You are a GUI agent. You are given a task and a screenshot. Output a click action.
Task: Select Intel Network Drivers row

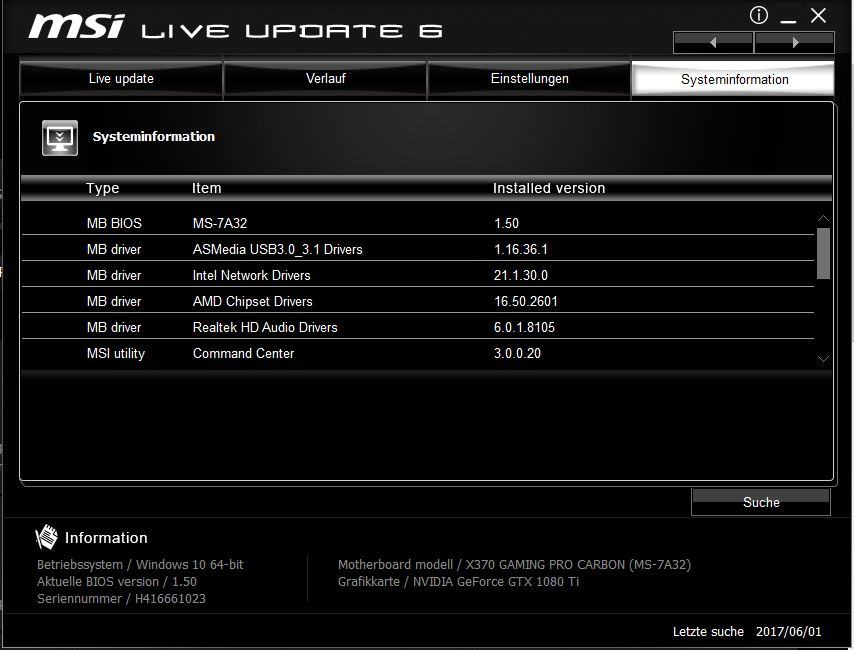418,276
